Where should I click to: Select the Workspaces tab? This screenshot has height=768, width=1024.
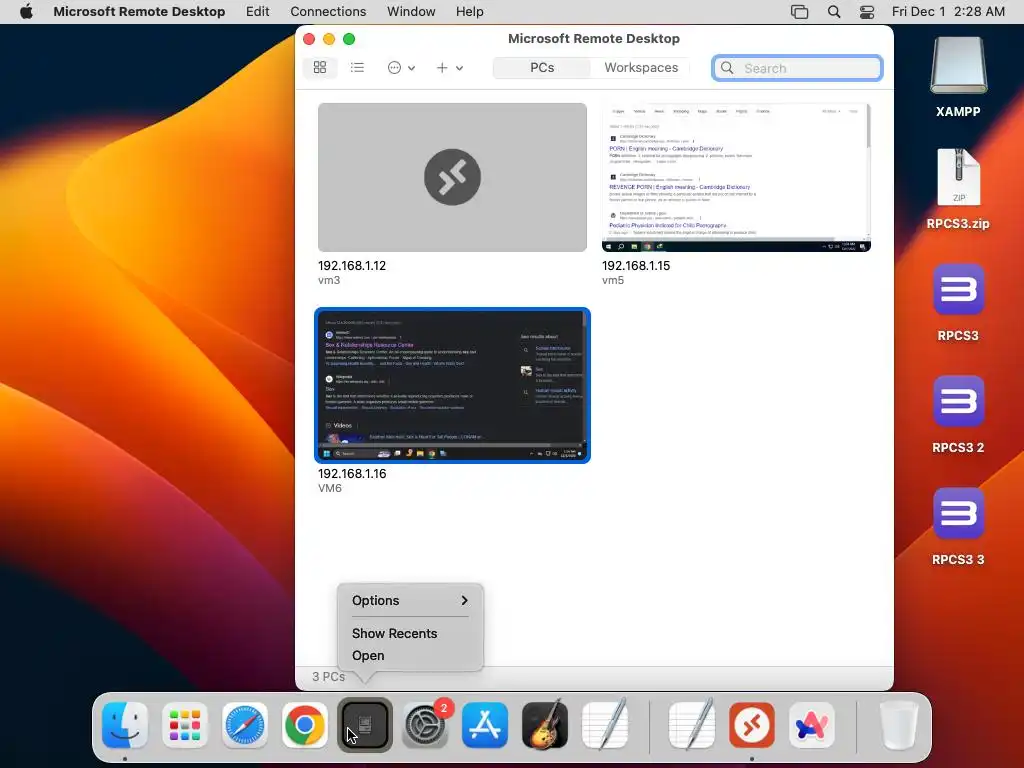click(641, 67)
